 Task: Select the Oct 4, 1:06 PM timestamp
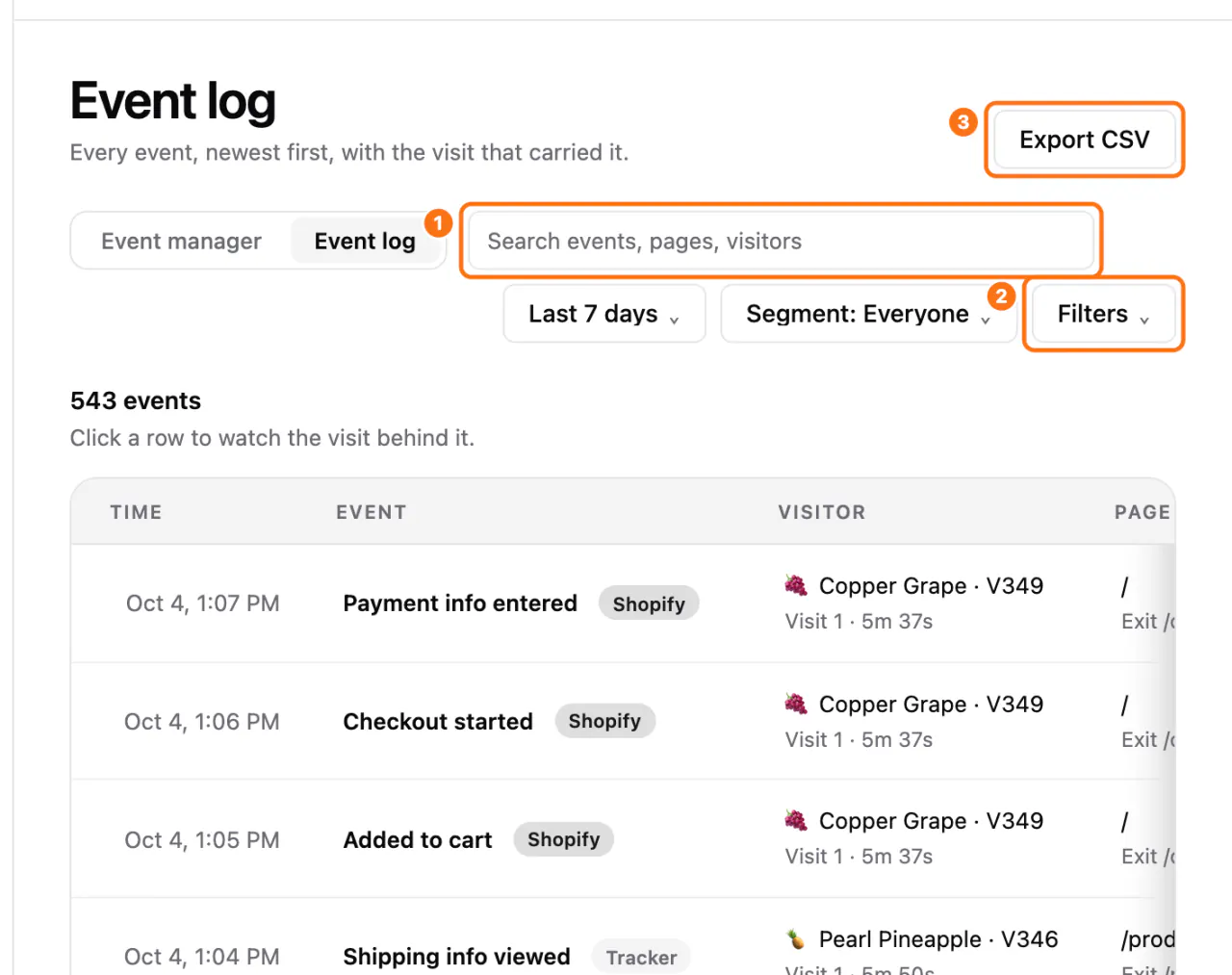201,722
